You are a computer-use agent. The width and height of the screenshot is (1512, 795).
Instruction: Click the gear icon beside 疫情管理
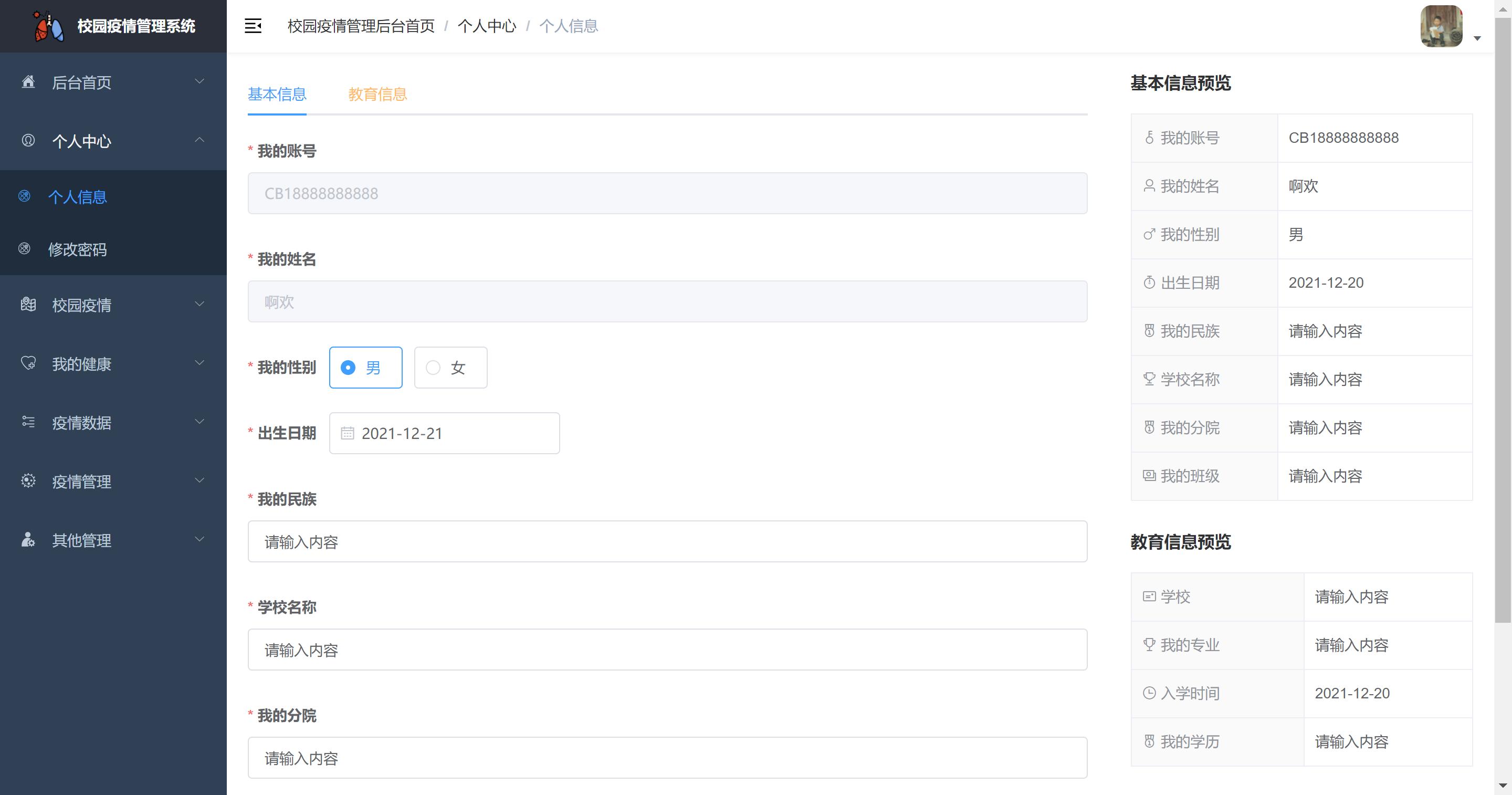(28, 480)
